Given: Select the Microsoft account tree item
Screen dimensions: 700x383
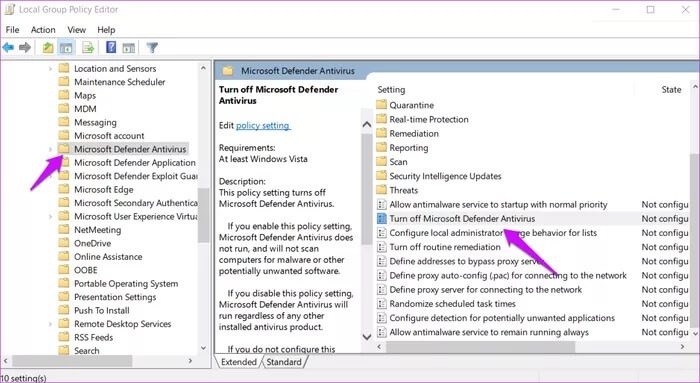Looking at the screenshot, I should pyautogui.click(x=109, y=136).
